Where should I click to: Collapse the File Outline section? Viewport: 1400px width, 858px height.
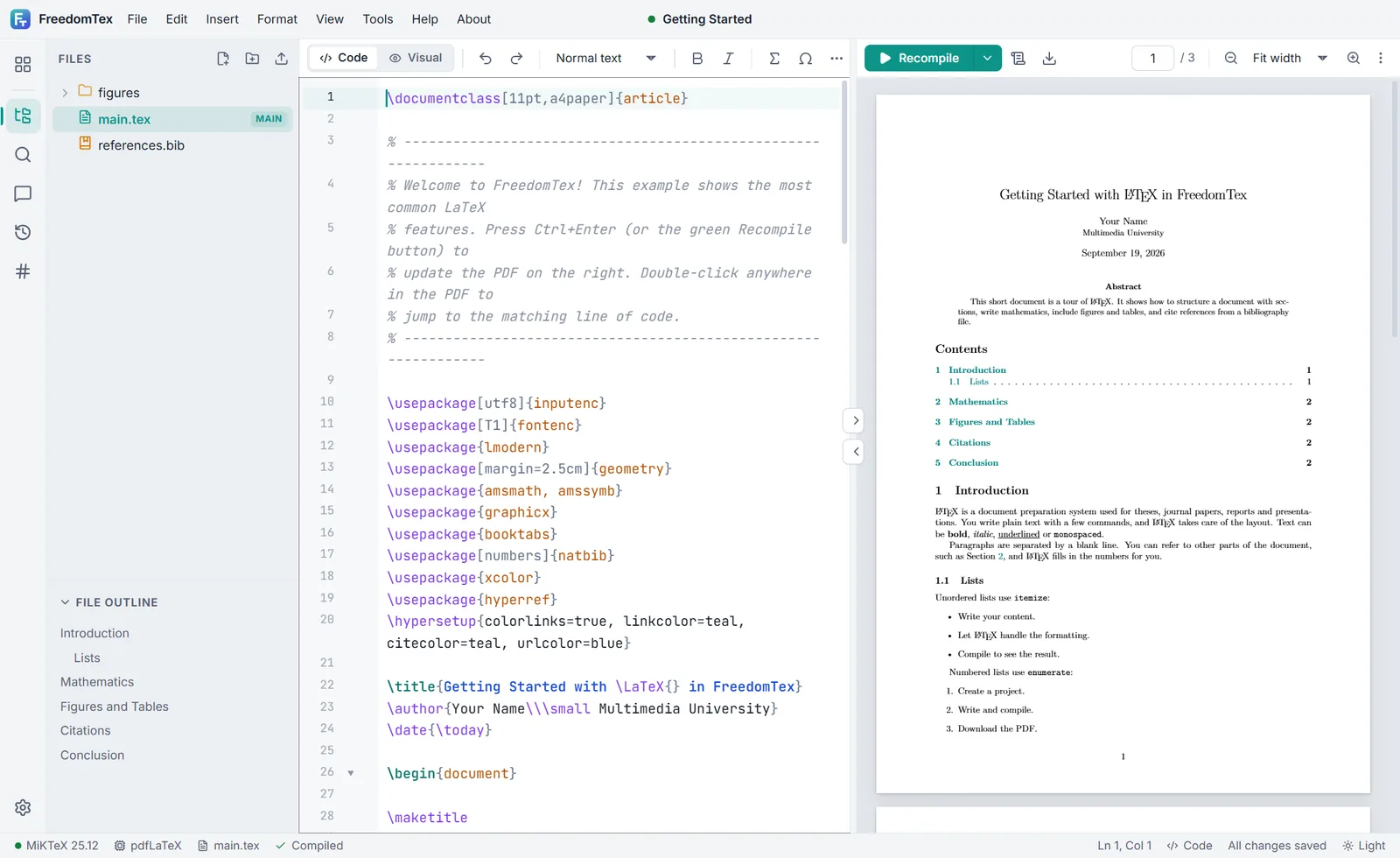65,602
